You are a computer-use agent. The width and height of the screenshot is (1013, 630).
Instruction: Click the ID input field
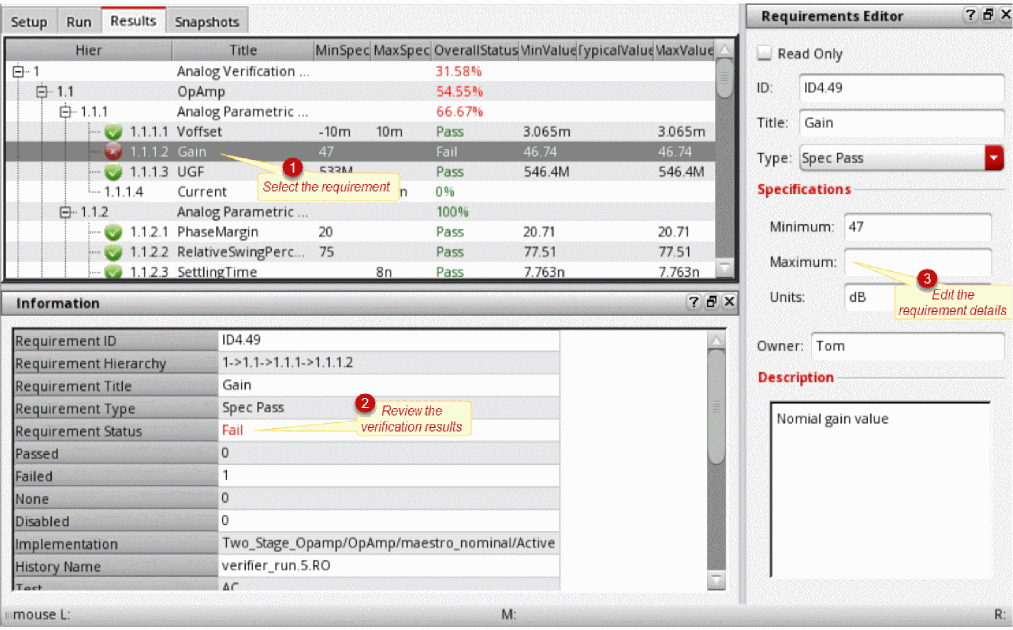pyautogui.click(x=901, y=88)
